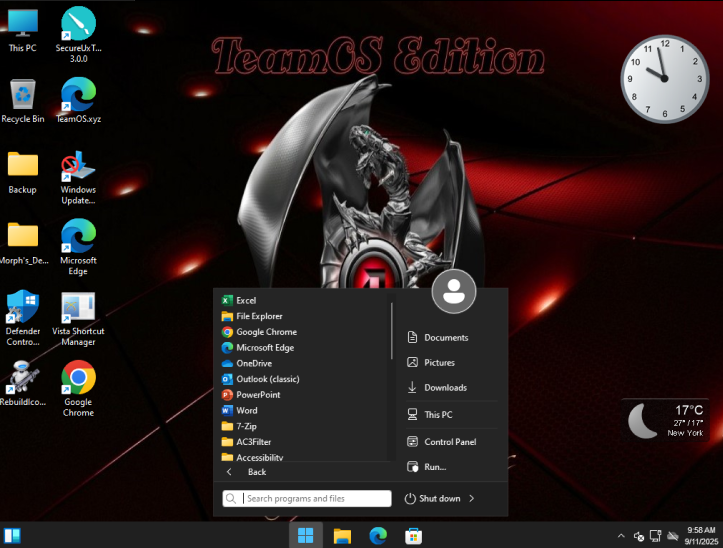The width and height of the screenshot is (723, 548).
Task: Click the Shut down button
Action: [433, 499]
